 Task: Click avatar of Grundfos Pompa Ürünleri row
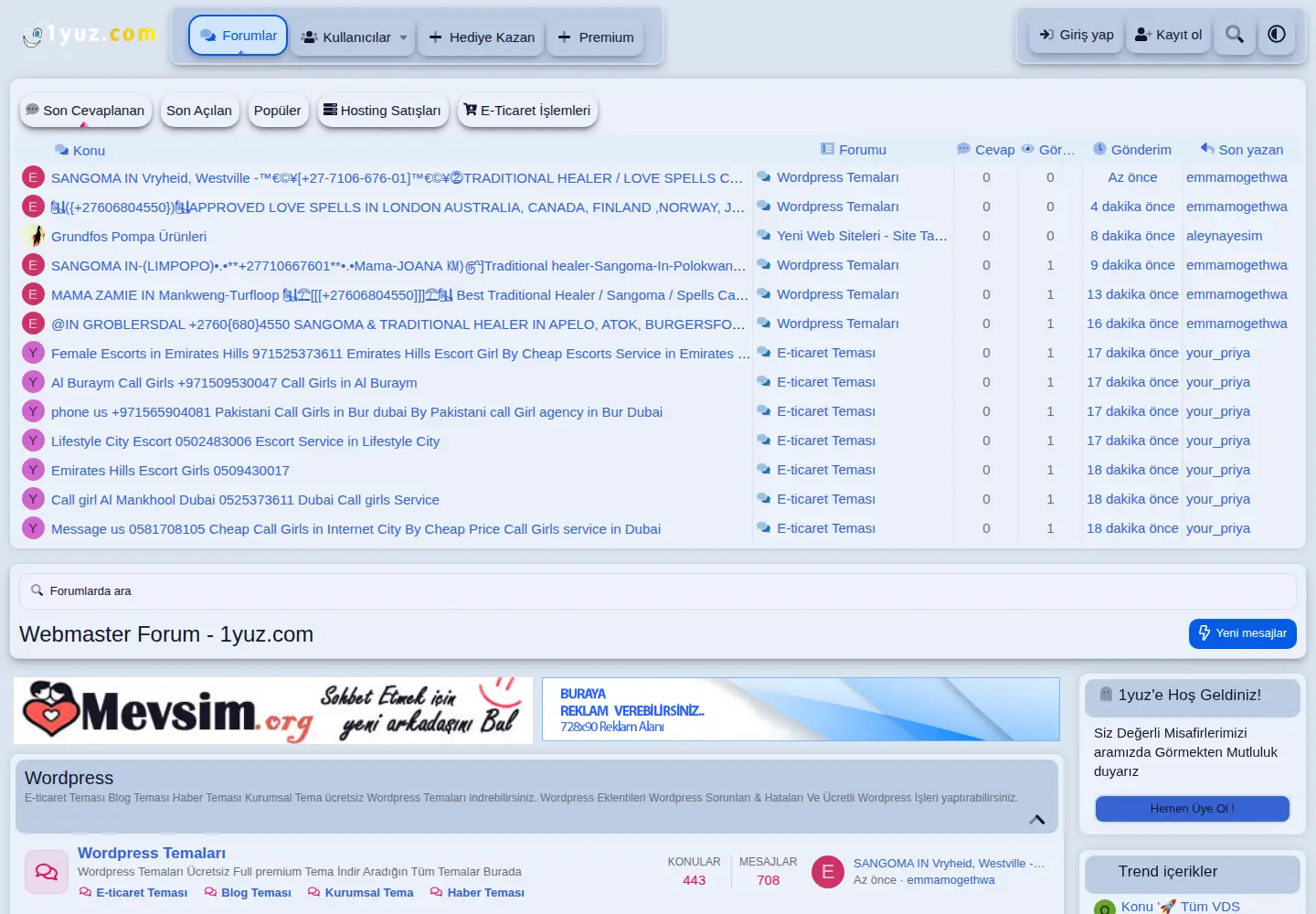click(33, 236)
